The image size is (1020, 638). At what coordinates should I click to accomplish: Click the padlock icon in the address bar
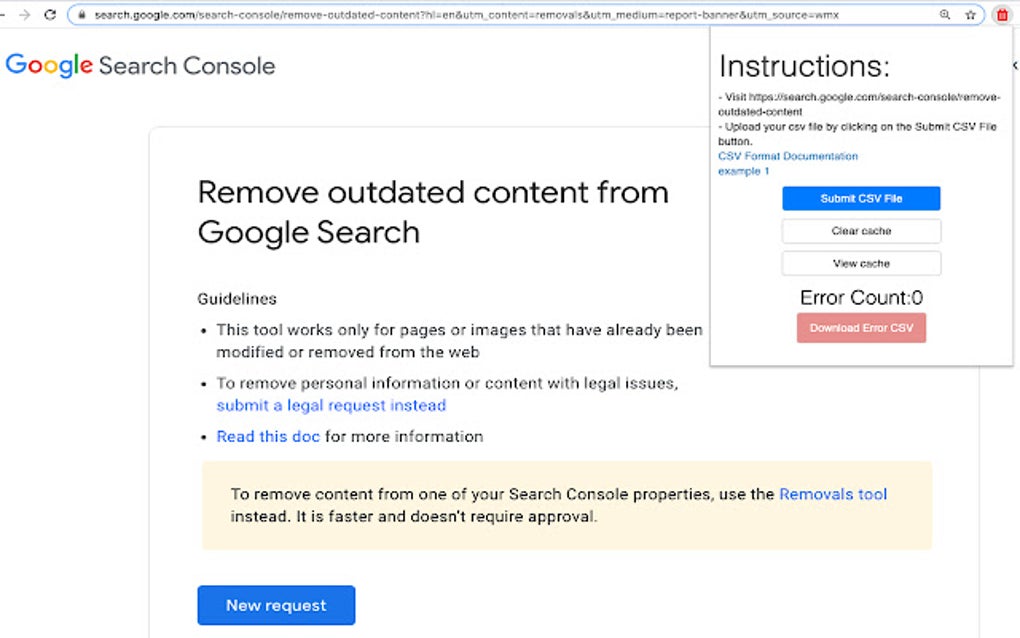[84, 15]
